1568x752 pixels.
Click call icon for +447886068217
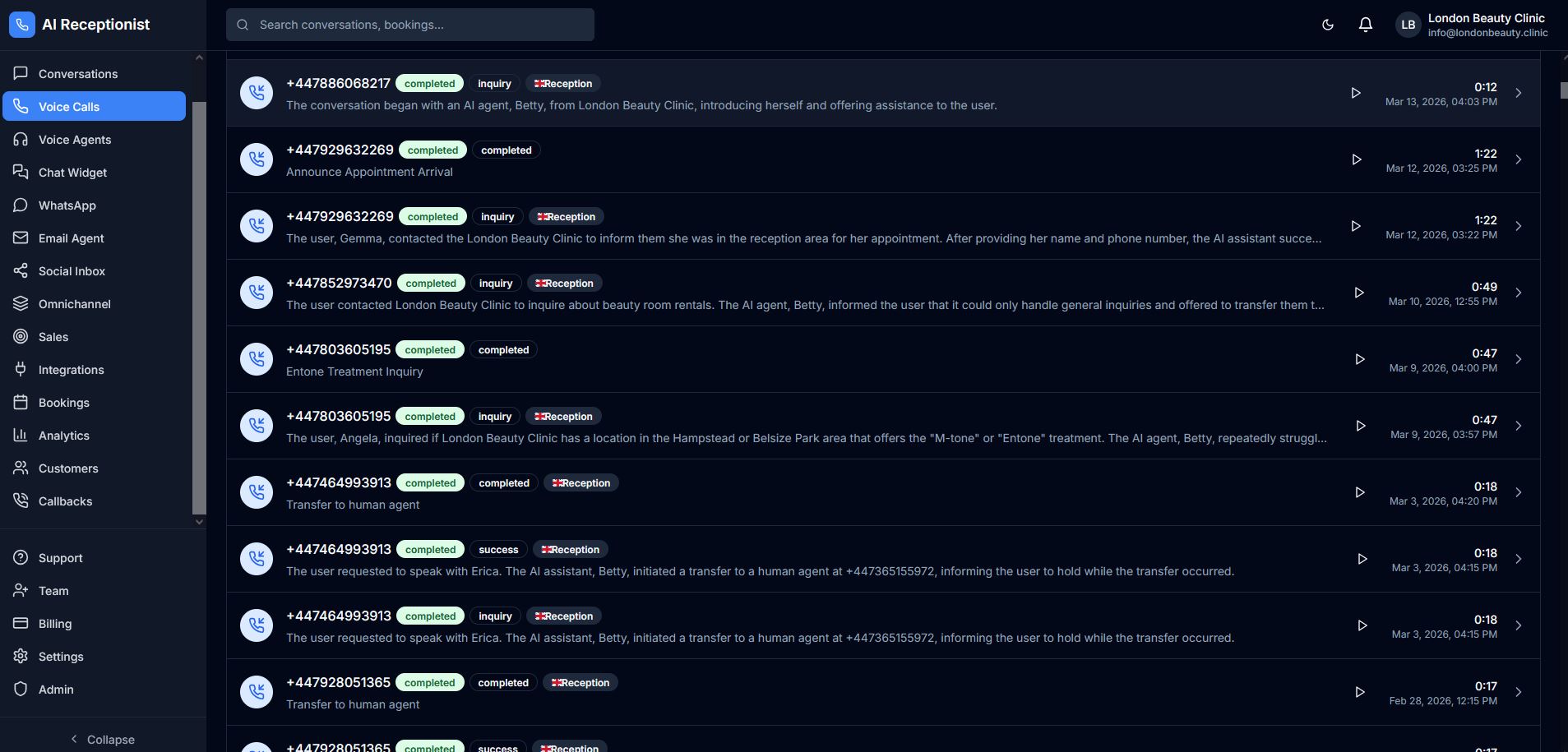pos(257,93)
